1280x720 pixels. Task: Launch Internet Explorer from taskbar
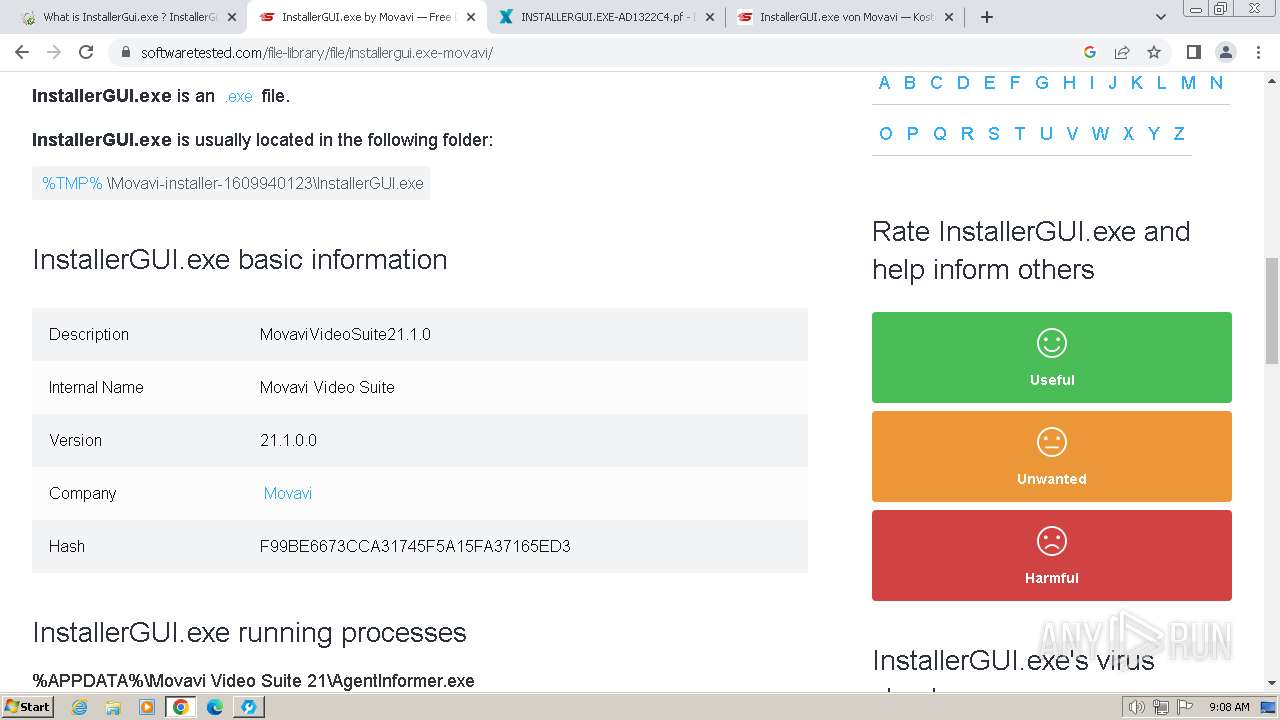[79, 707]
